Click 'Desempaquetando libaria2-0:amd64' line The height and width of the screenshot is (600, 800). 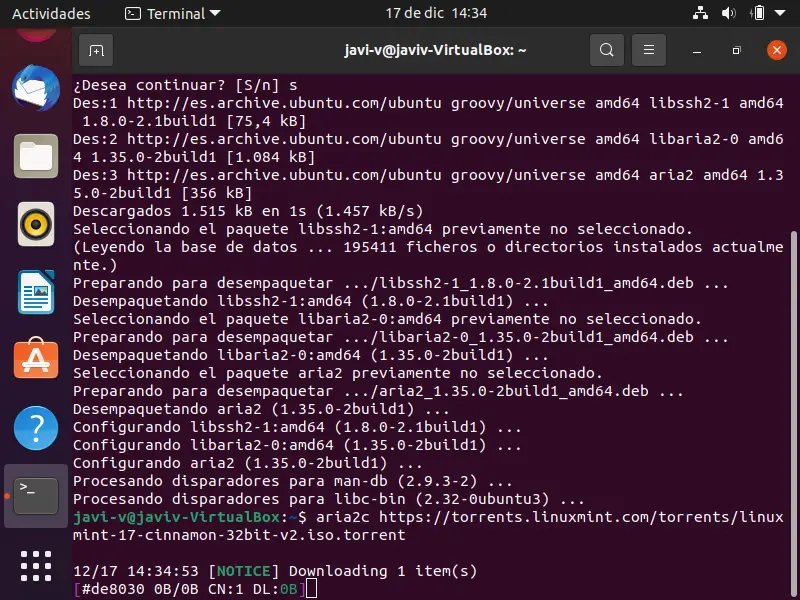coord(311,355)
